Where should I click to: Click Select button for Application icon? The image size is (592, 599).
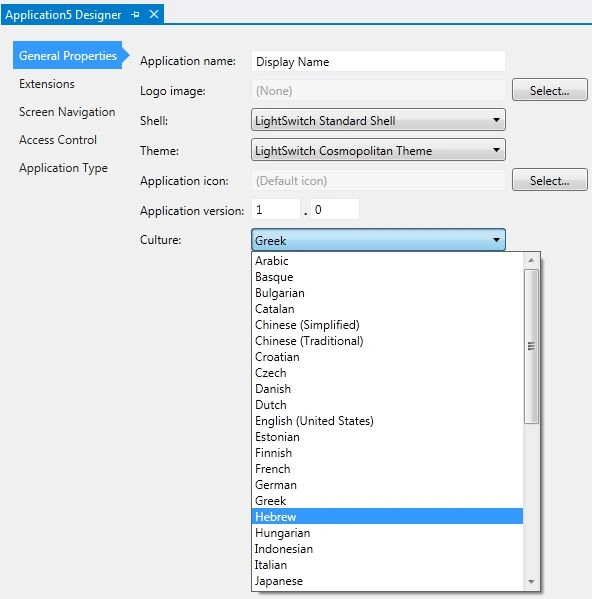click(x=549, y=180)
